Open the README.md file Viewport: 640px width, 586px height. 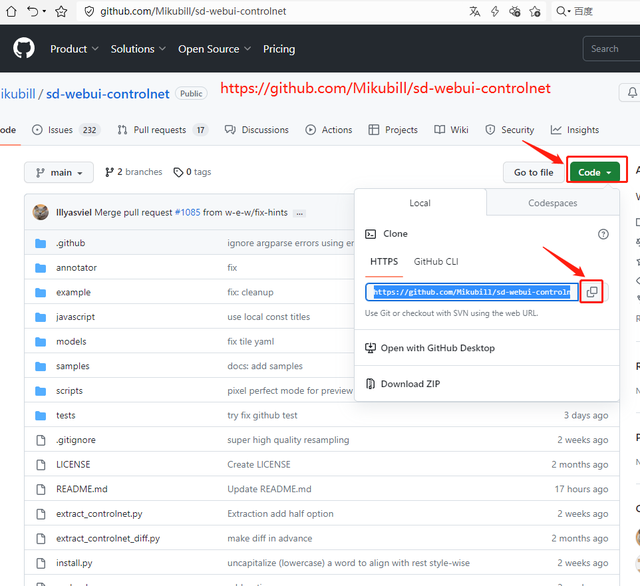pos(82,489)
